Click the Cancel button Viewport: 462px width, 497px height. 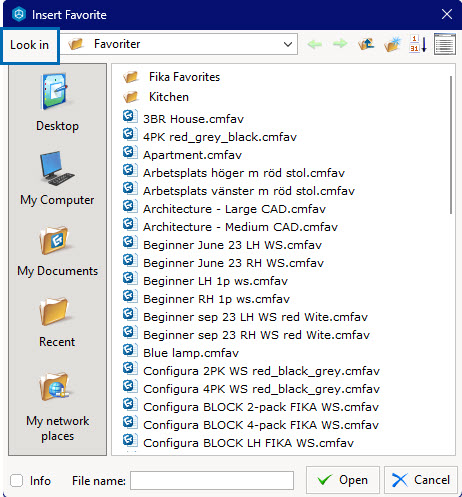(421, 480)
